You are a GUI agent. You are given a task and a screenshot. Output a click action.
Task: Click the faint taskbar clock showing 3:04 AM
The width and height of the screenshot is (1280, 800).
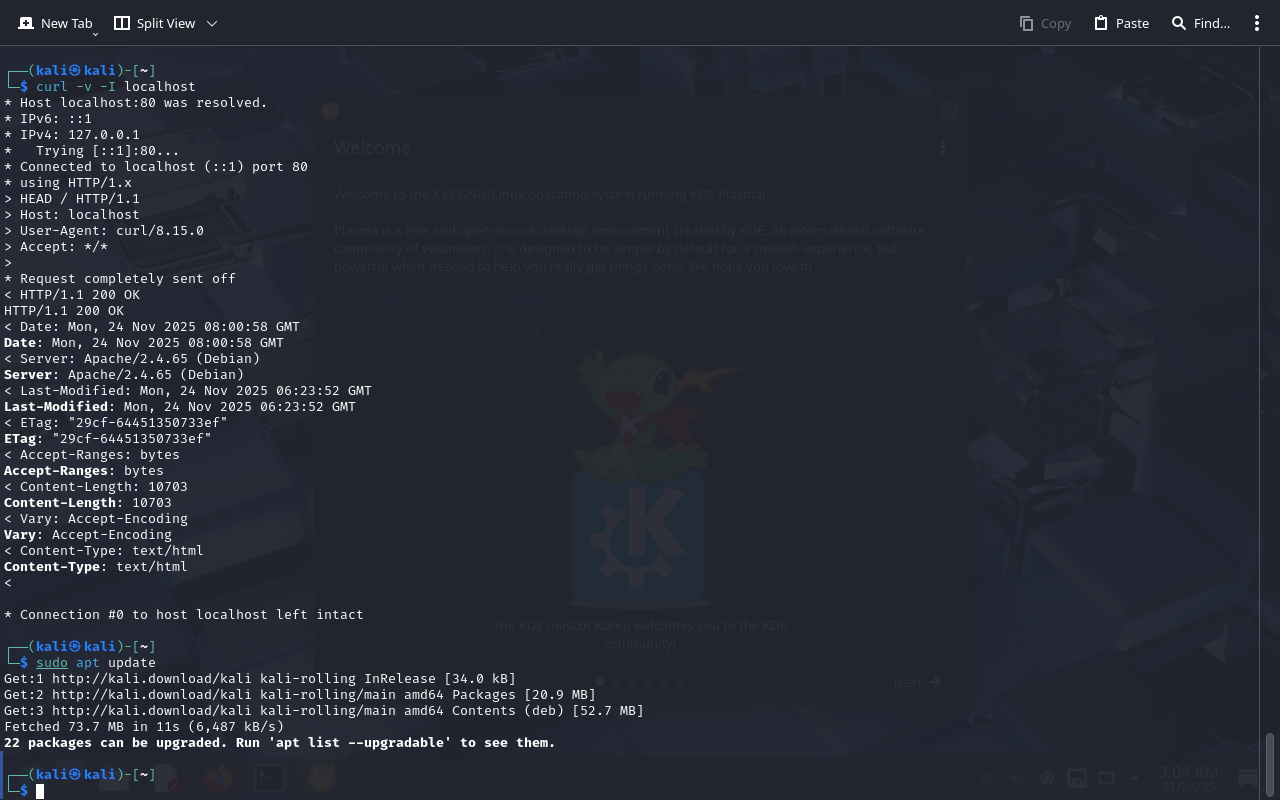point(1188,772)
